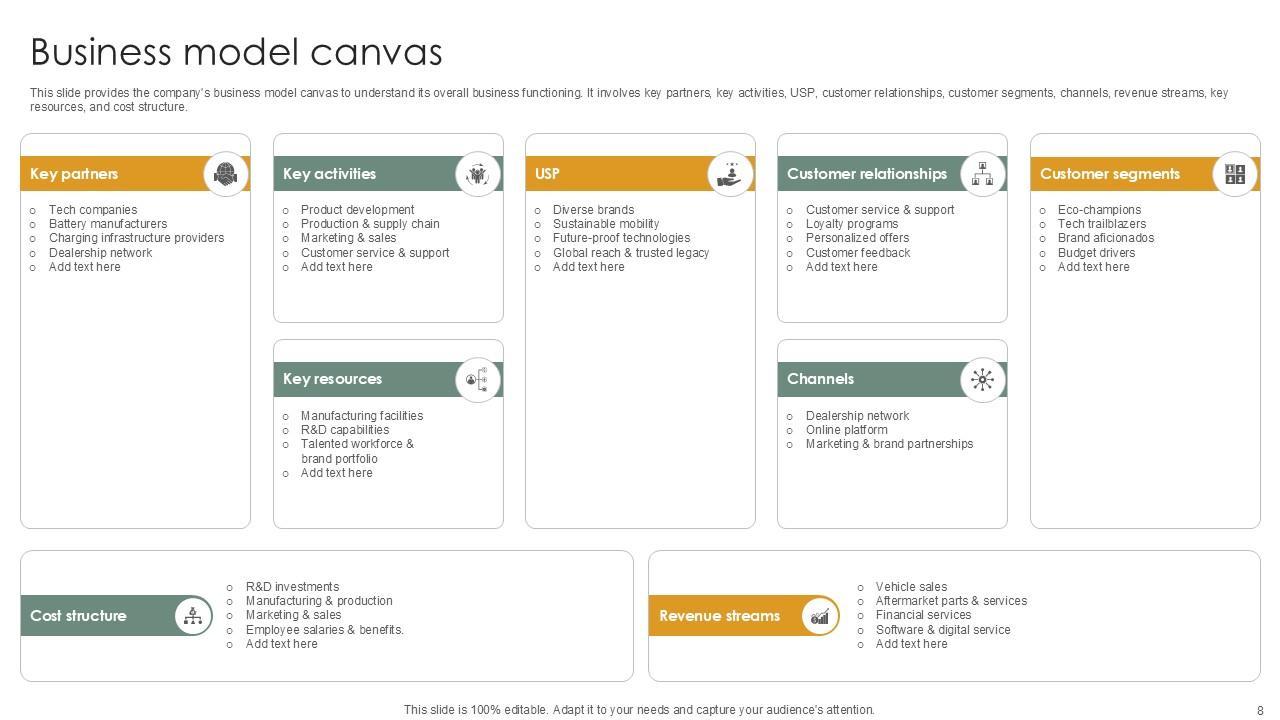
Task: Select 'R&D capabilities' bullet text
Action: click(345, 430)
